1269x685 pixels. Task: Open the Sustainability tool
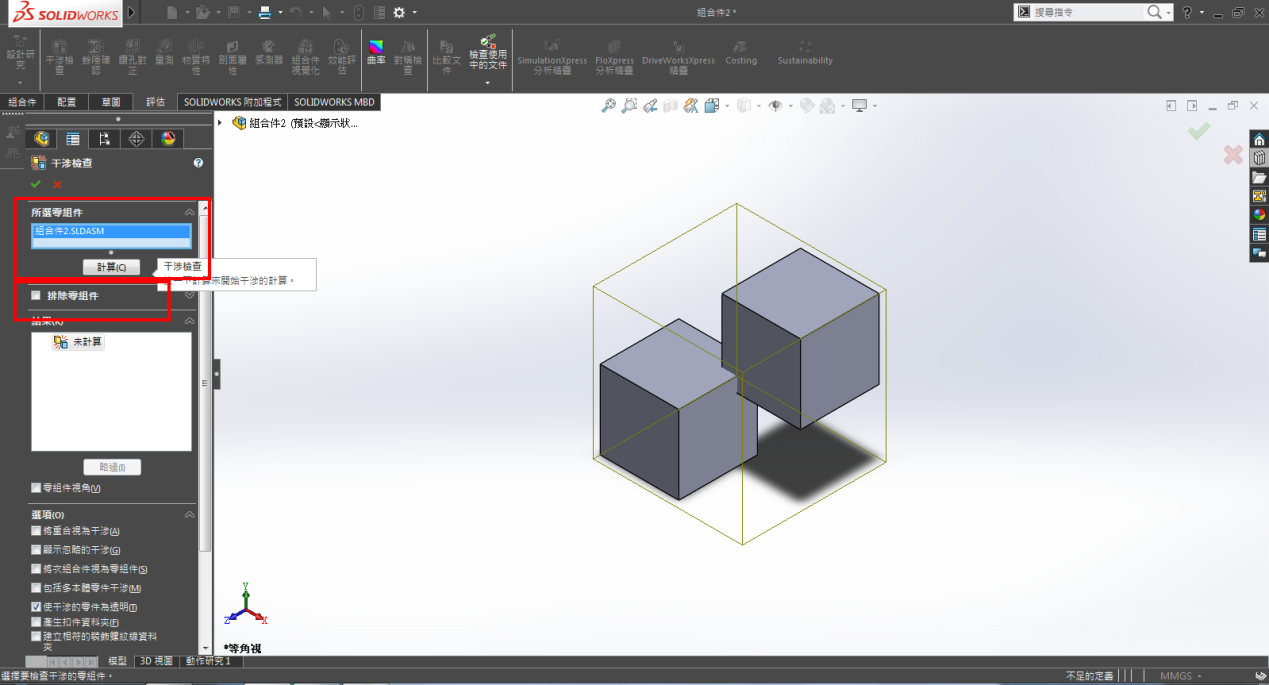point(805,52)
